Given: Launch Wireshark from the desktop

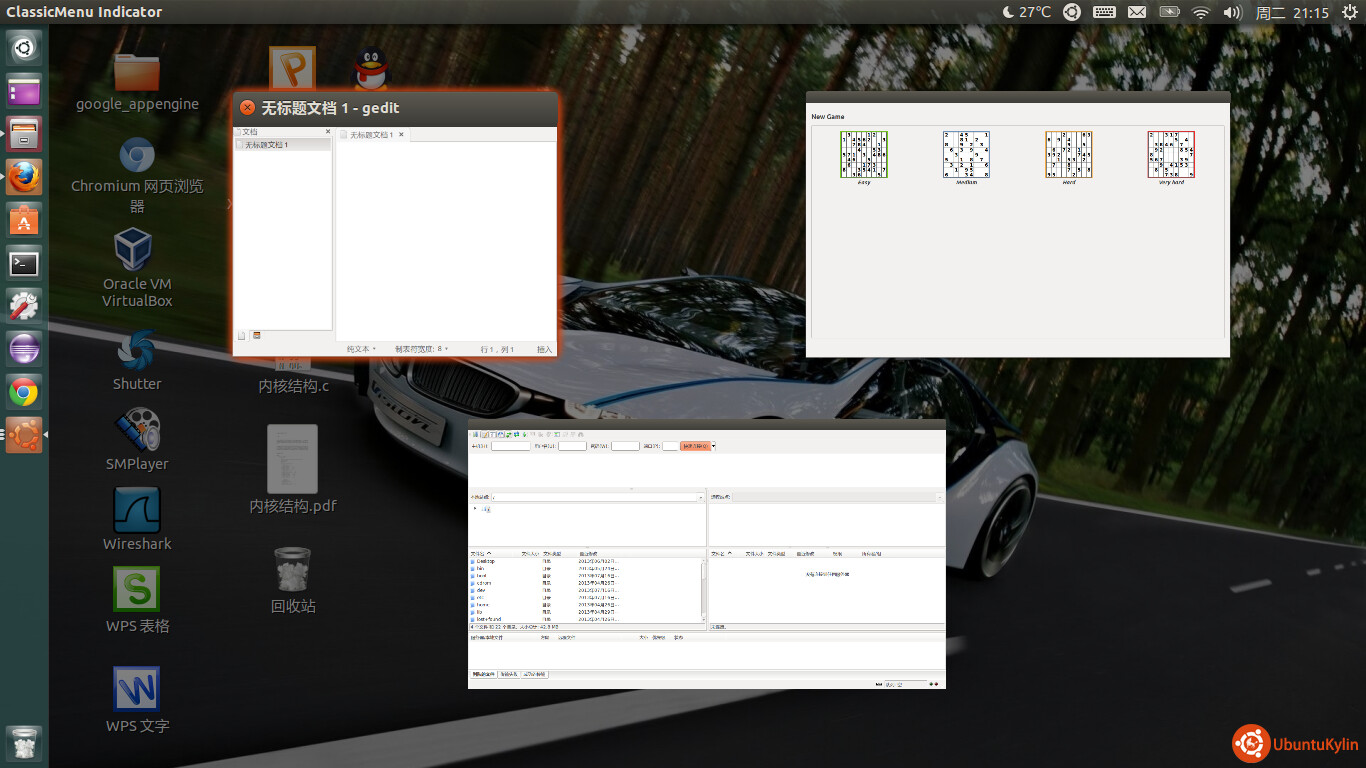Looking at the screenshot, I should pos(137,520).
